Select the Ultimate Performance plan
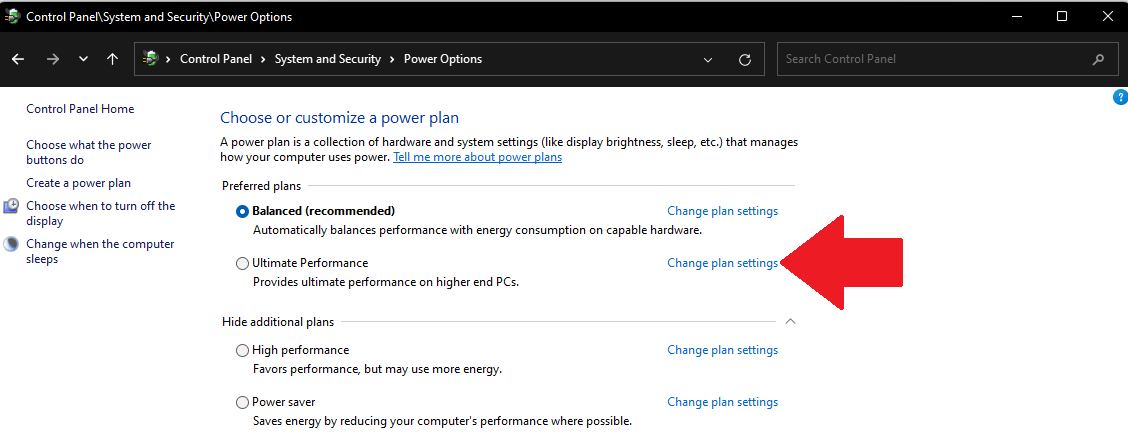The image size is (1128, 446). pos(242,263)
